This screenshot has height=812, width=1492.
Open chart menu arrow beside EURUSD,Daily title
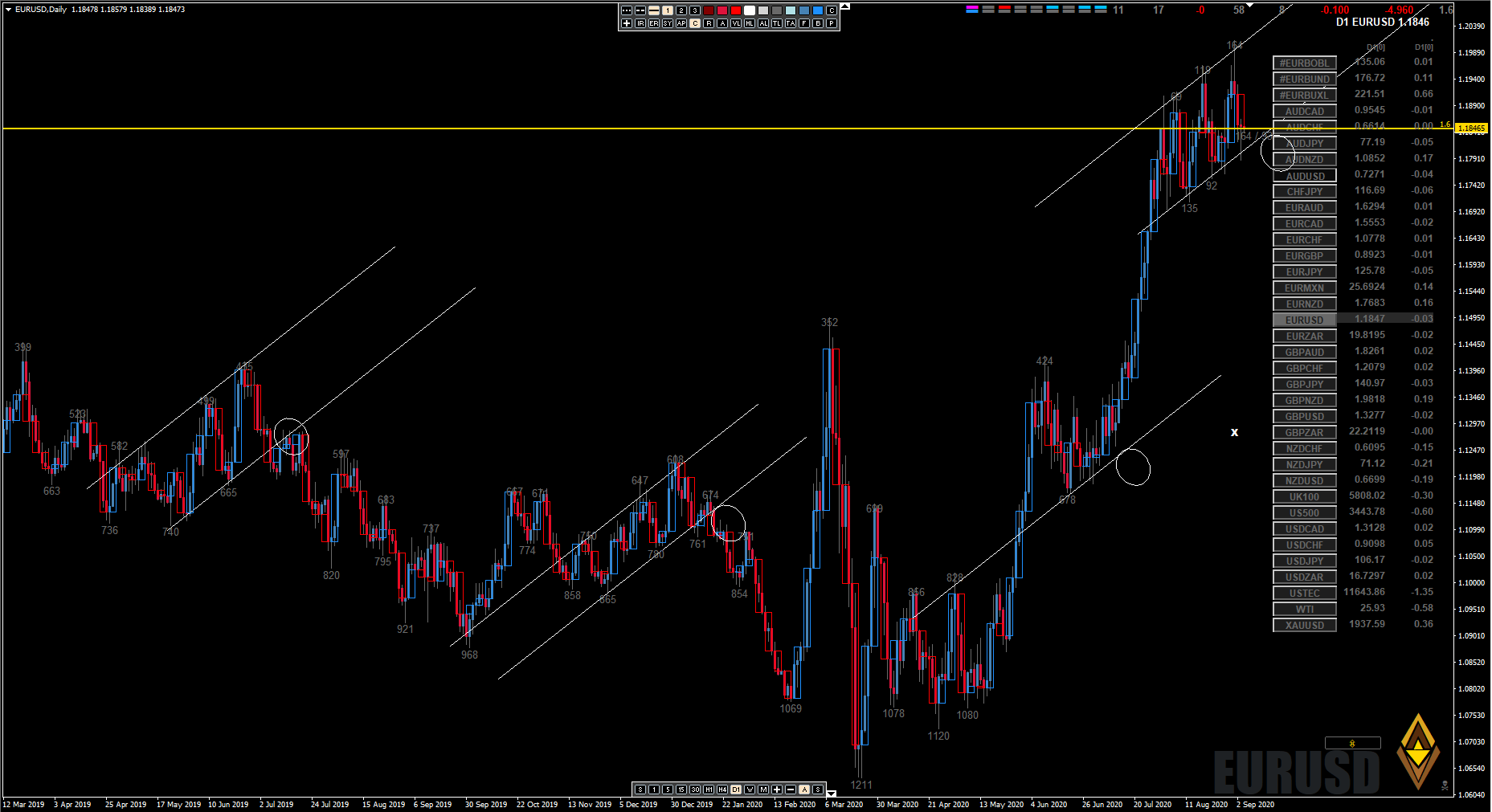point(9,10)
